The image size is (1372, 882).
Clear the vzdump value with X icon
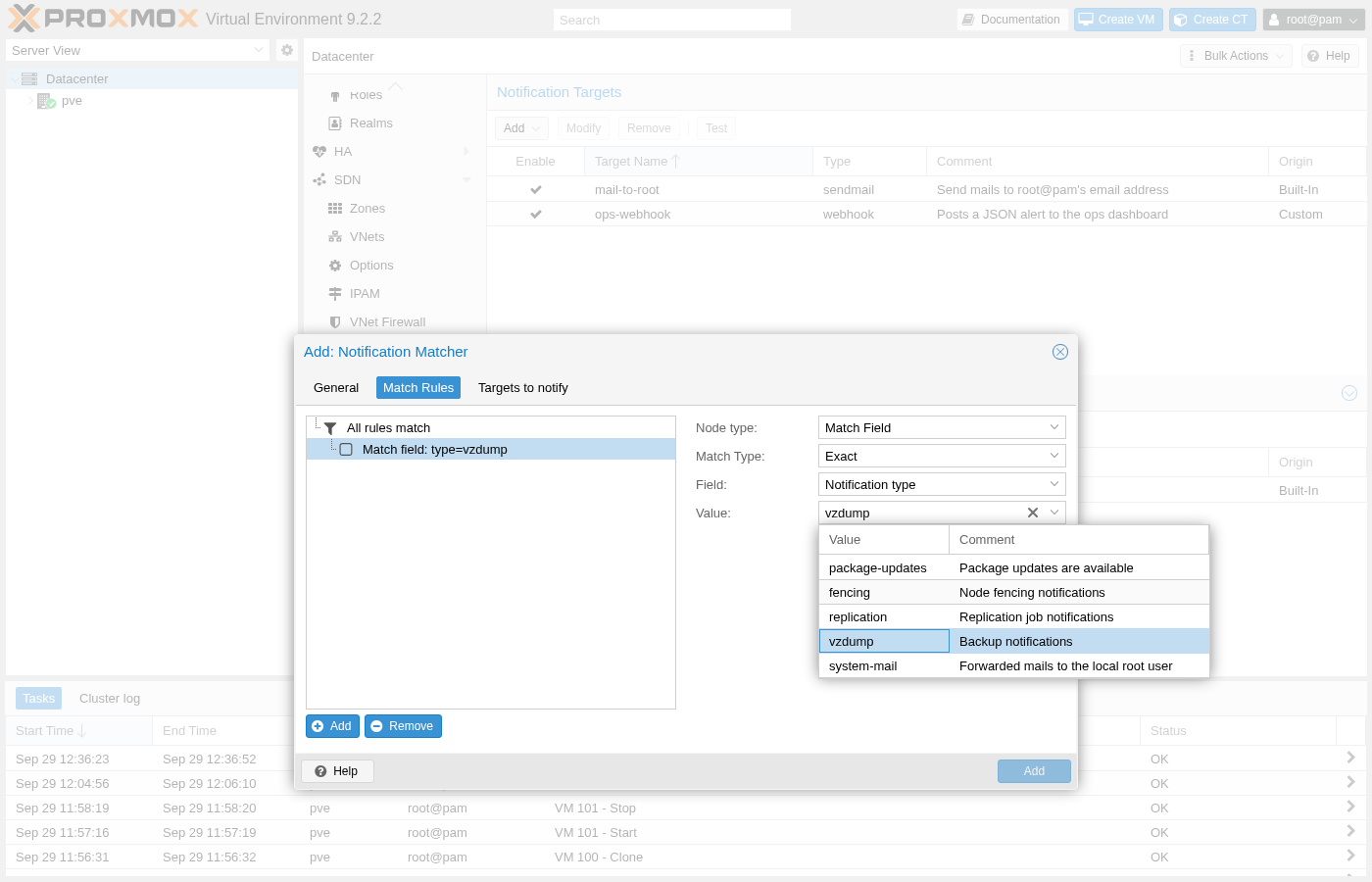(x=1033, y=513)
